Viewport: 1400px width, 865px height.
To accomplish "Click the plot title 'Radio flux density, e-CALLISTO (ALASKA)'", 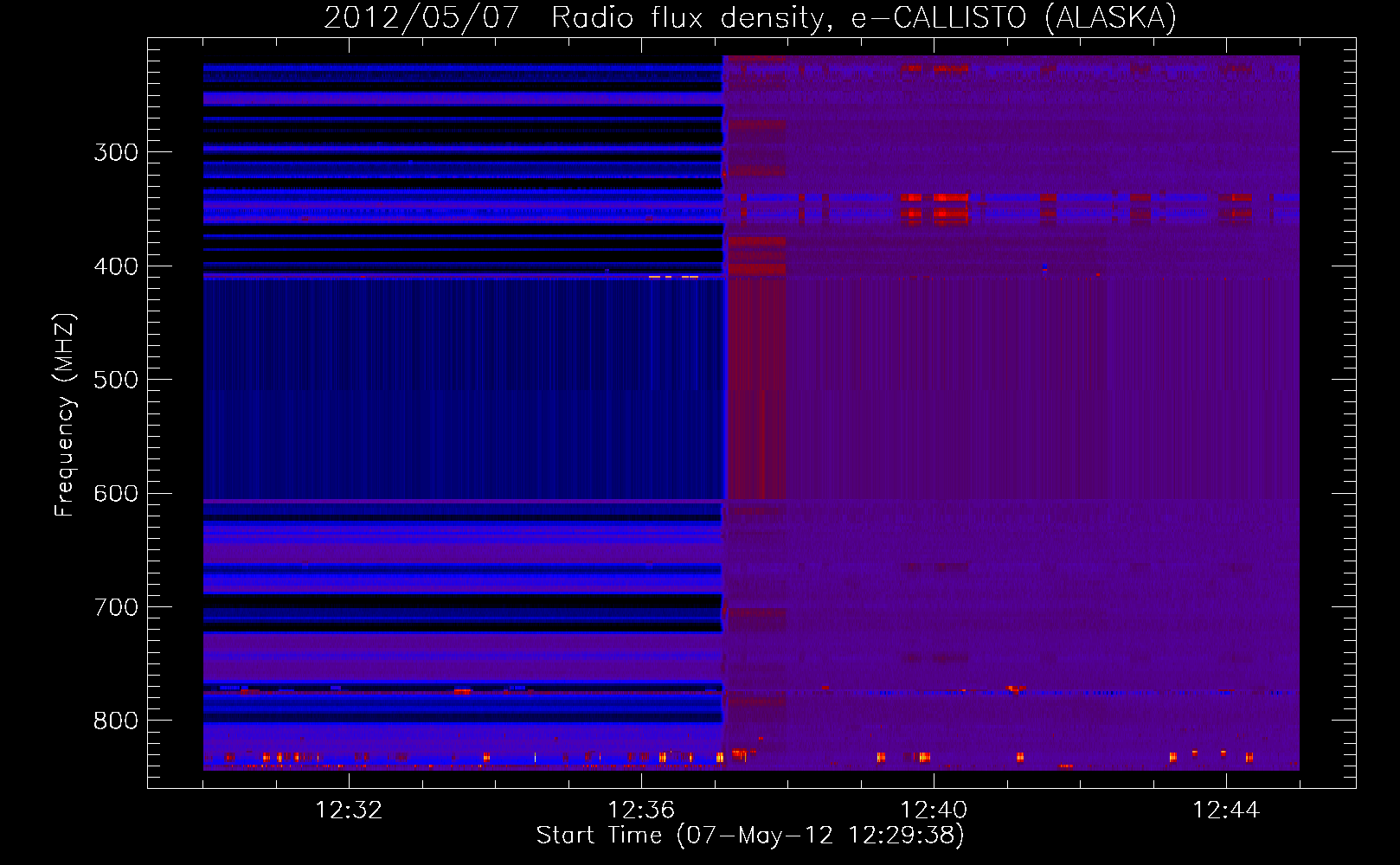I will (864, 17).
